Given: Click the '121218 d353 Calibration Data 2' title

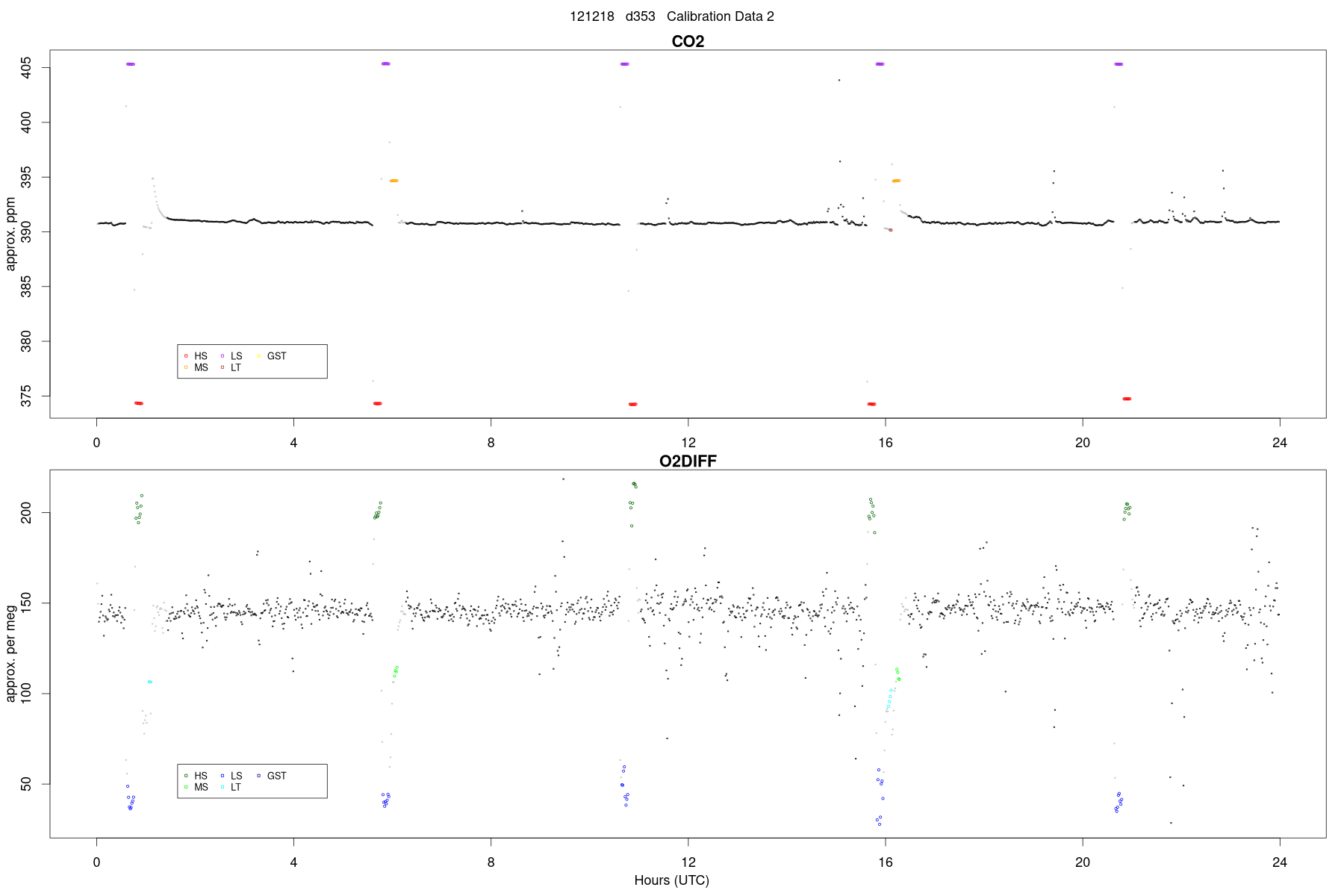Looking at the screenshot, I should [x=672, y=16].
